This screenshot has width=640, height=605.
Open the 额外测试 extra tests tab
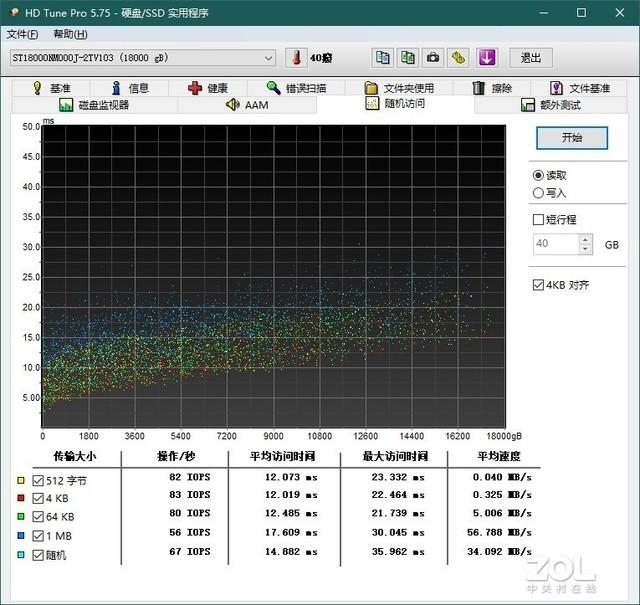click(551, 105)
